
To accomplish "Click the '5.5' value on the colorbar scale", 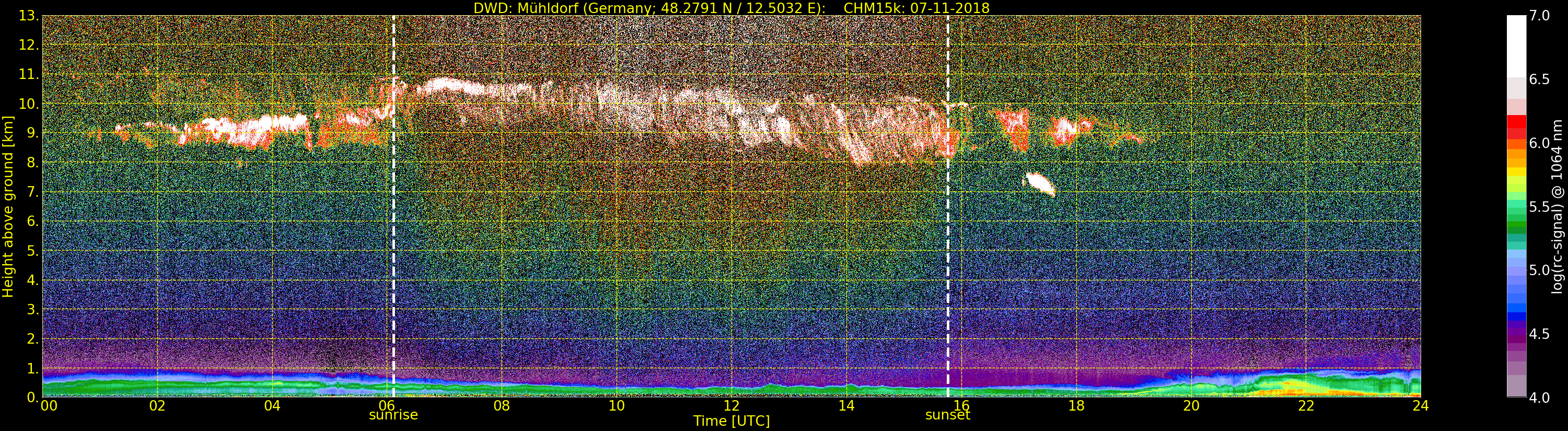I will [x=1539, y=207].
